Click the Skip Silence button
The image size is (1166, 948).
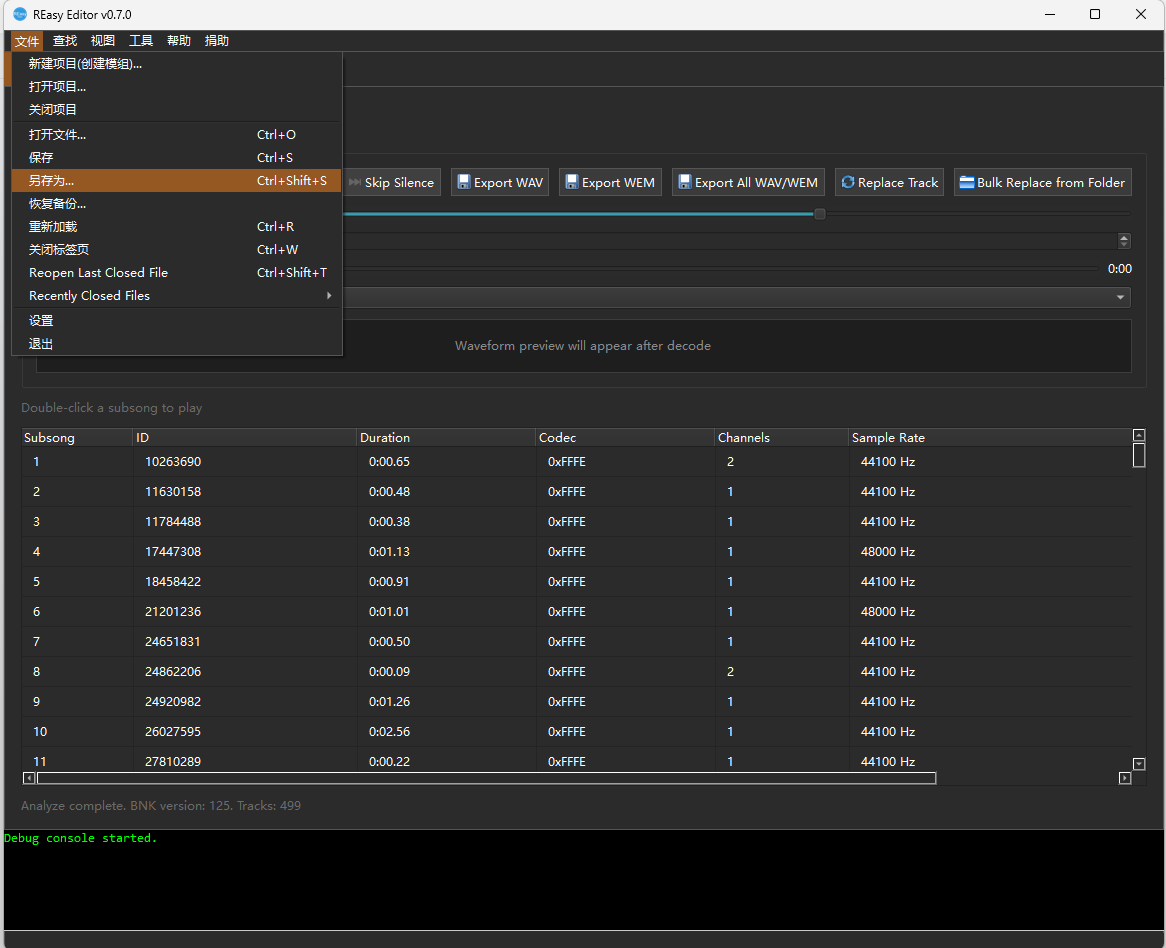(x=392, y=183)
